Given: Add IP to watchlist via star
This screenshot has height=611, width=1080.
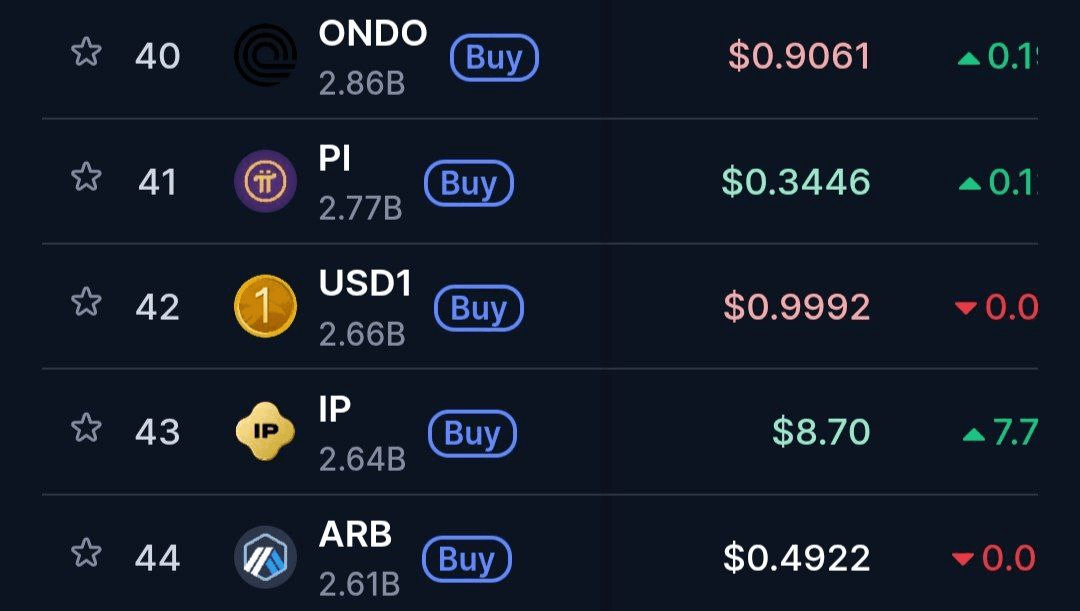Looking at the screenshot, I should pyautogui.click(x=86, y=427).
